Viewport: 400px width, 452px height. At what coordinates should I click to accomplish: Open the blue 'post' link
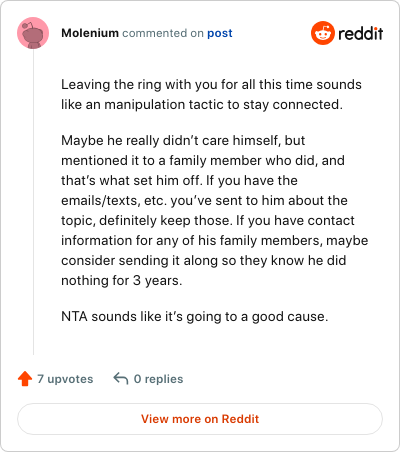click(x=220, y=33)
